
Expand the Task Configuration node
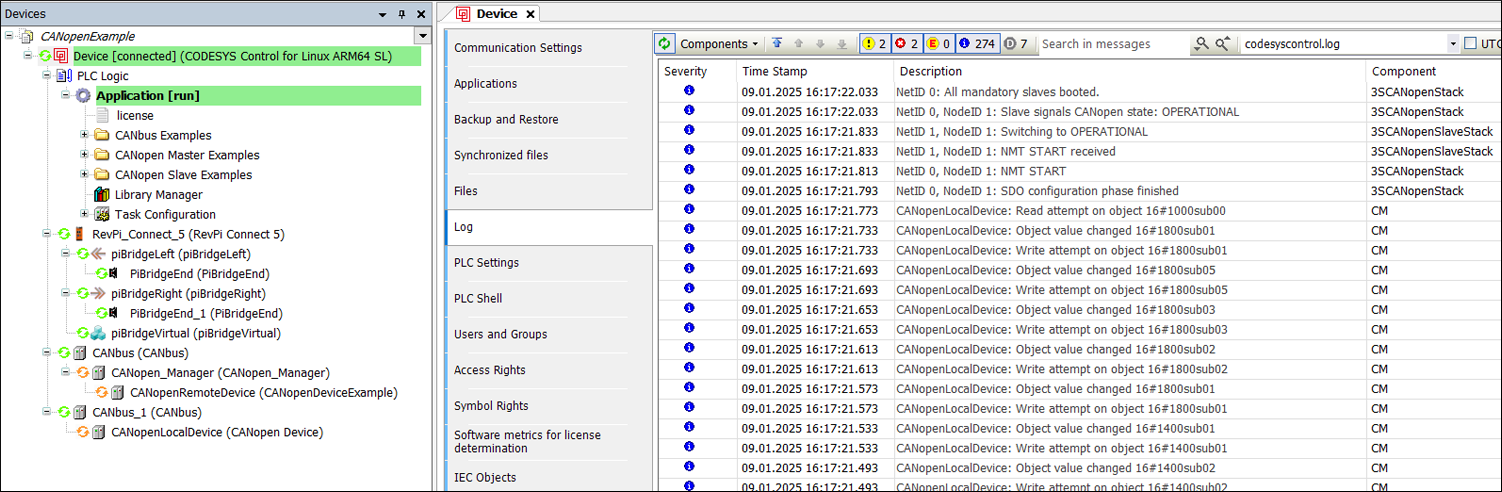click(84, 214)
